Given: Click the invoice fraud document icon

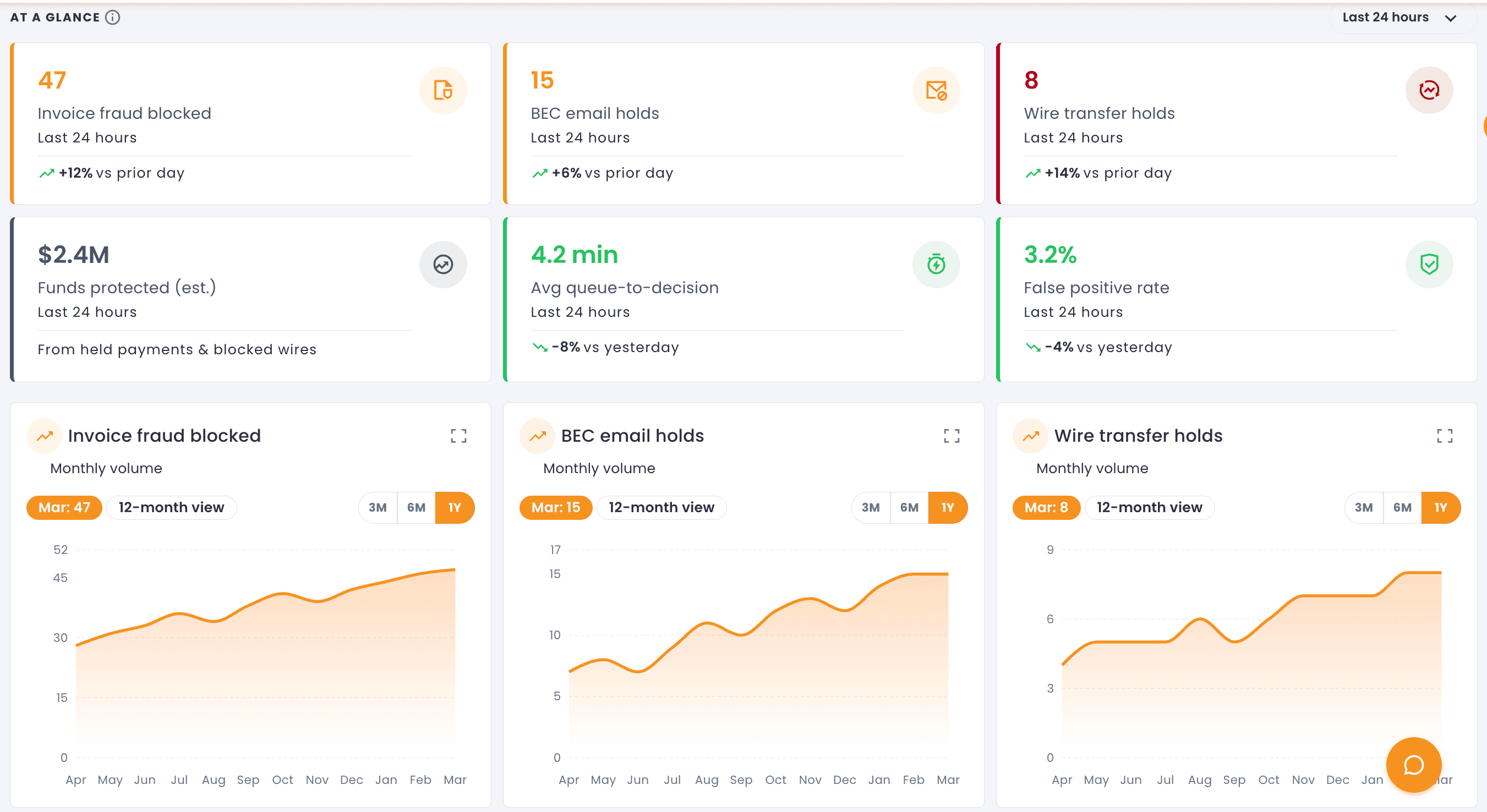Looking at the screenshot, I should tap(444, 90).
